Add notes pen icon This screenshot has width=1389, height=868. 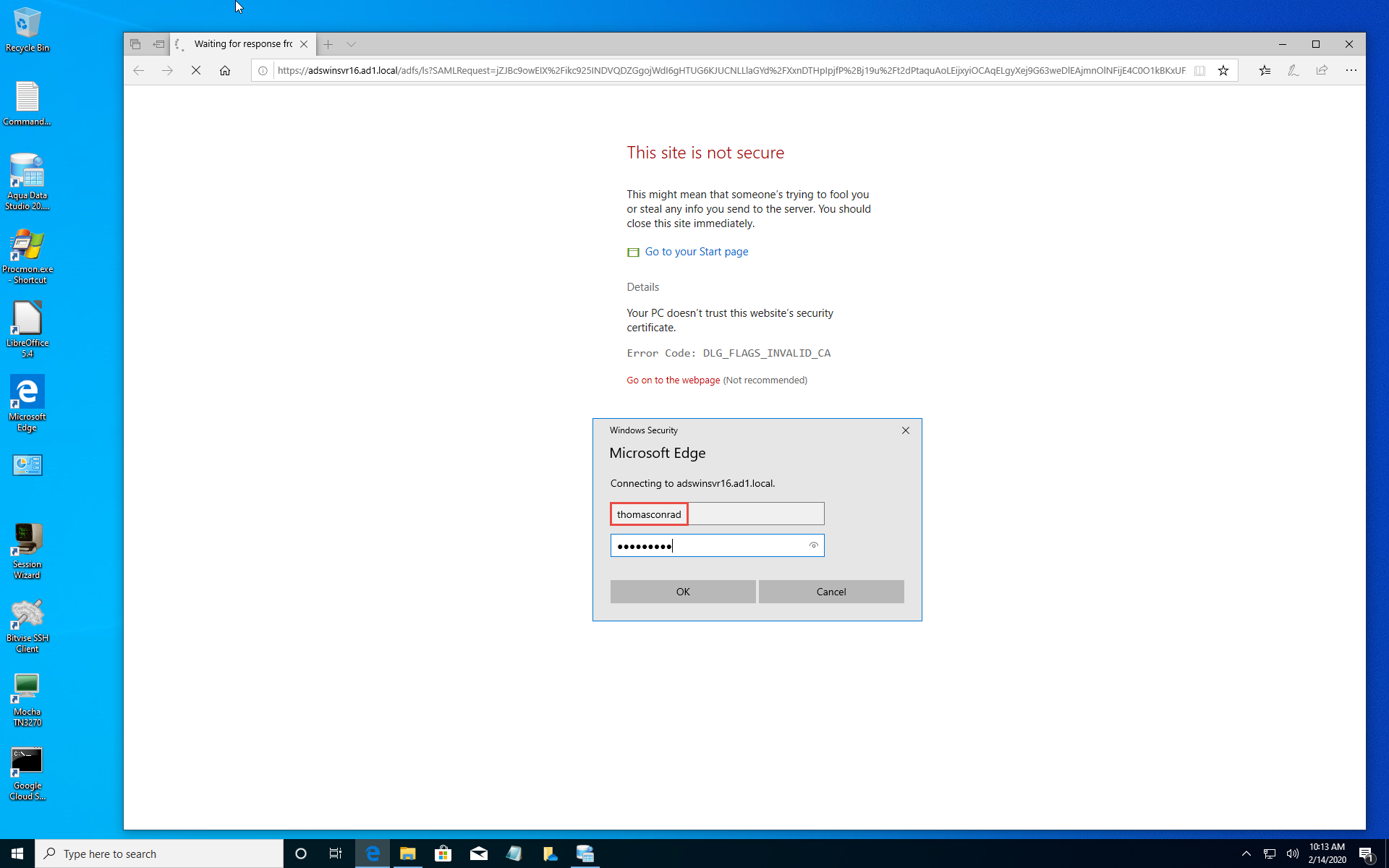[x=1294, y=70]
